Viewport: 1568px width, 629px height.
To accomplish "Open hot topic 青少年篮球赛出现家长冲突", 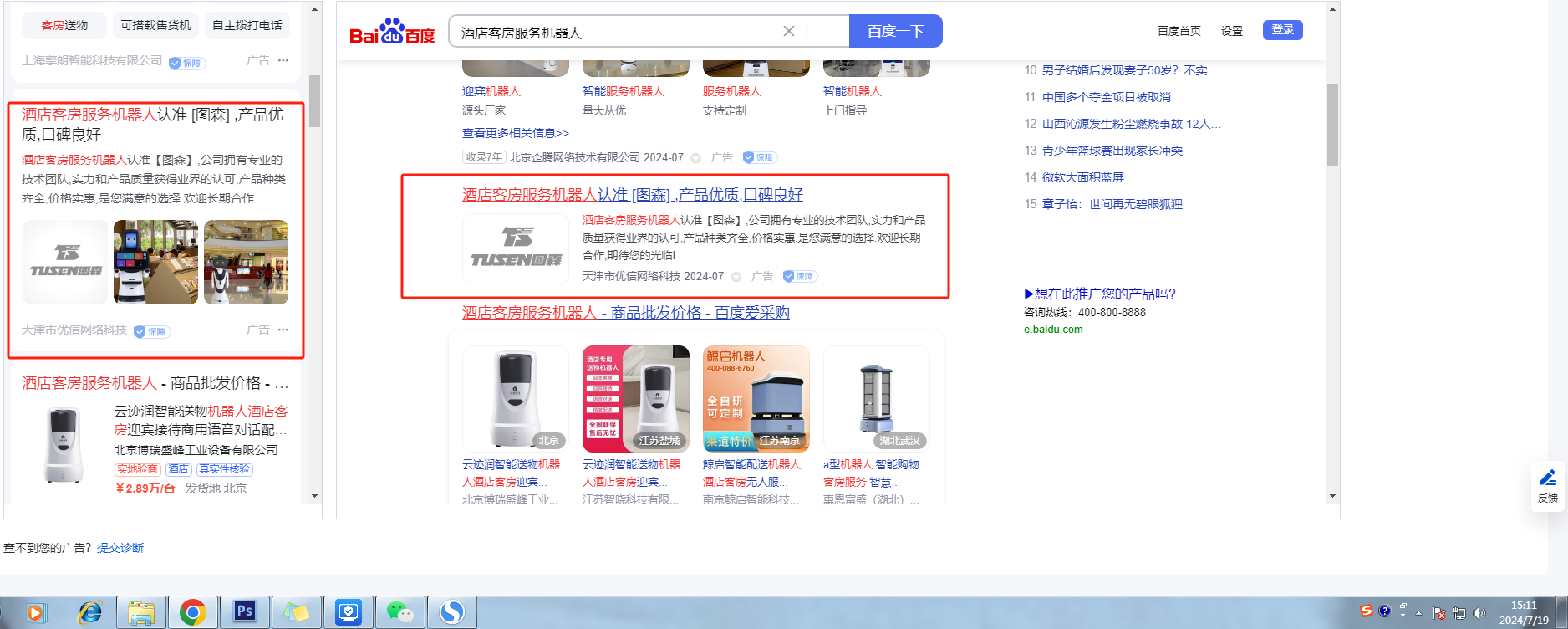I will tap(1112, 151).
